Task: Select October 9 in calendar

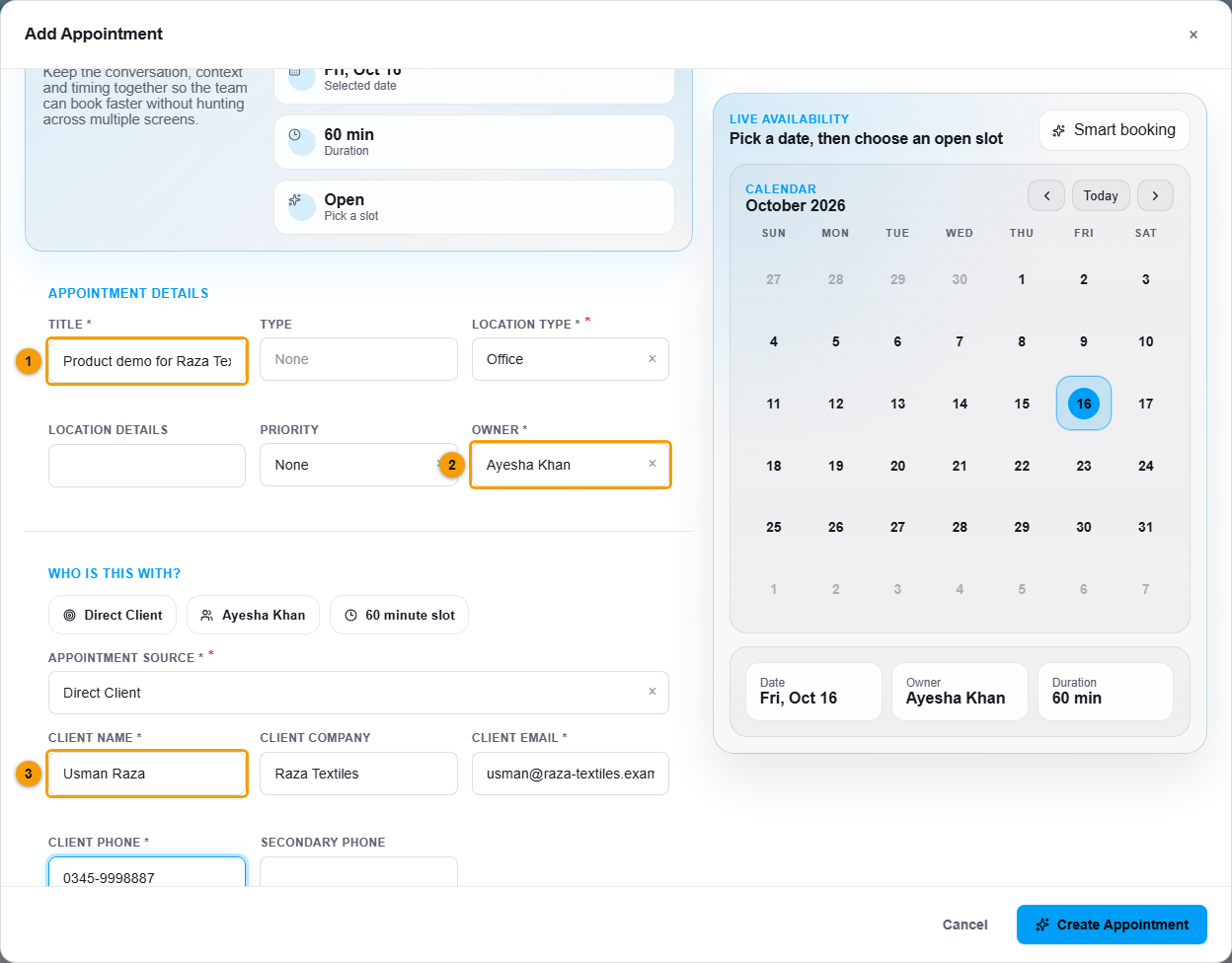Action: [1084, 341]
